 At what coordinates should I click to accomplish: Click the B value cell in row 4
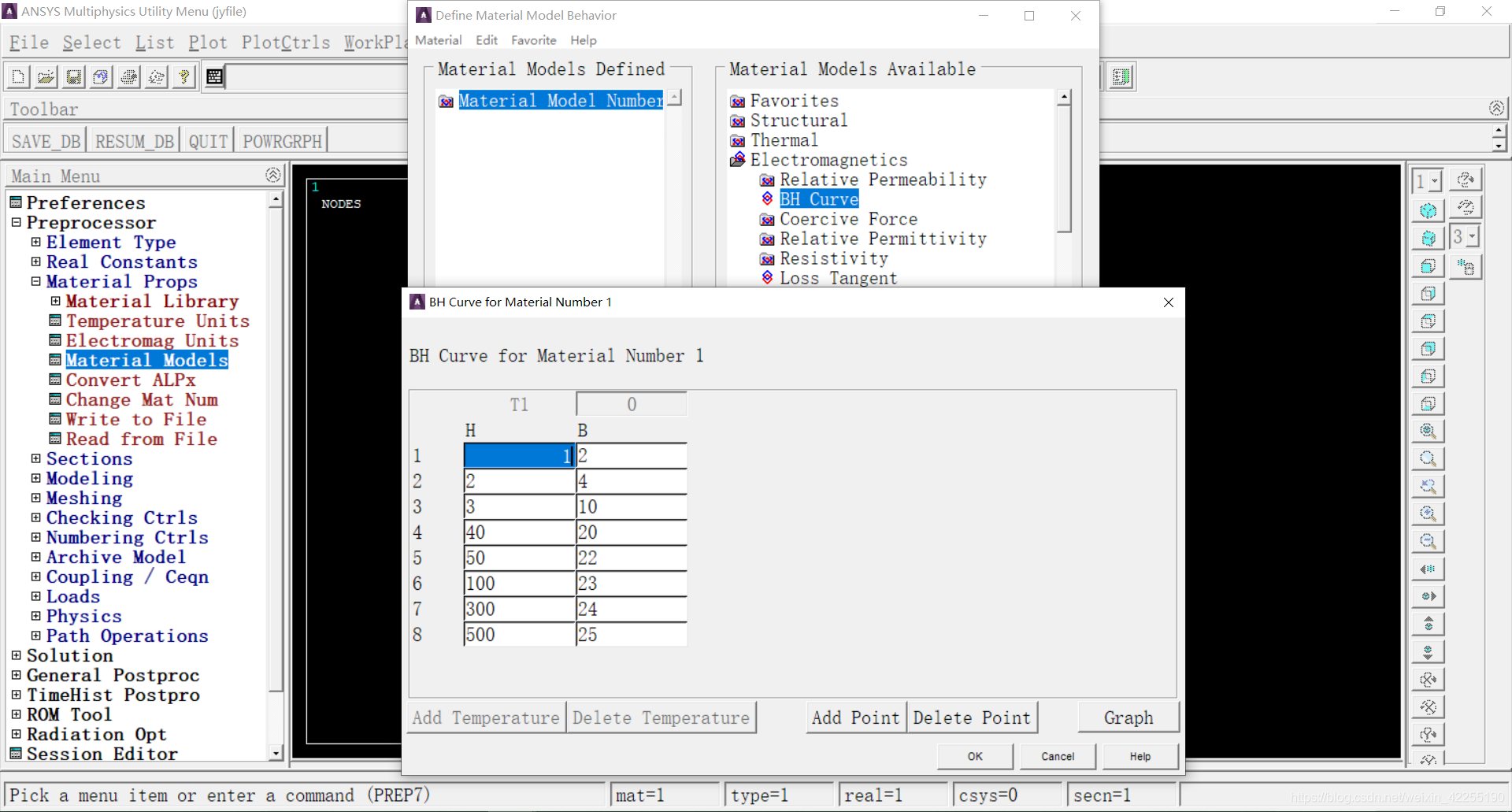[631, 532]
